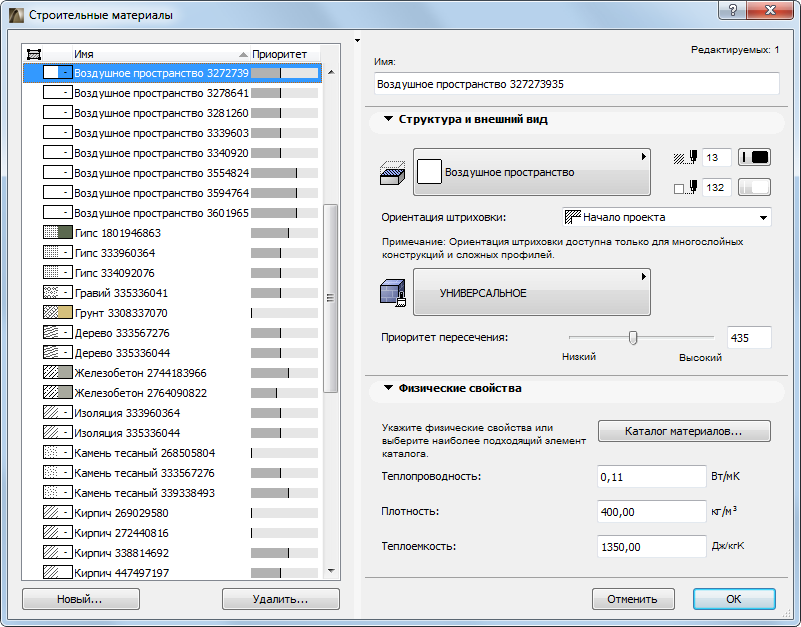The image size is (801, 627).
Task: Click the foreground pen number field 13
Action: (717, 157)
